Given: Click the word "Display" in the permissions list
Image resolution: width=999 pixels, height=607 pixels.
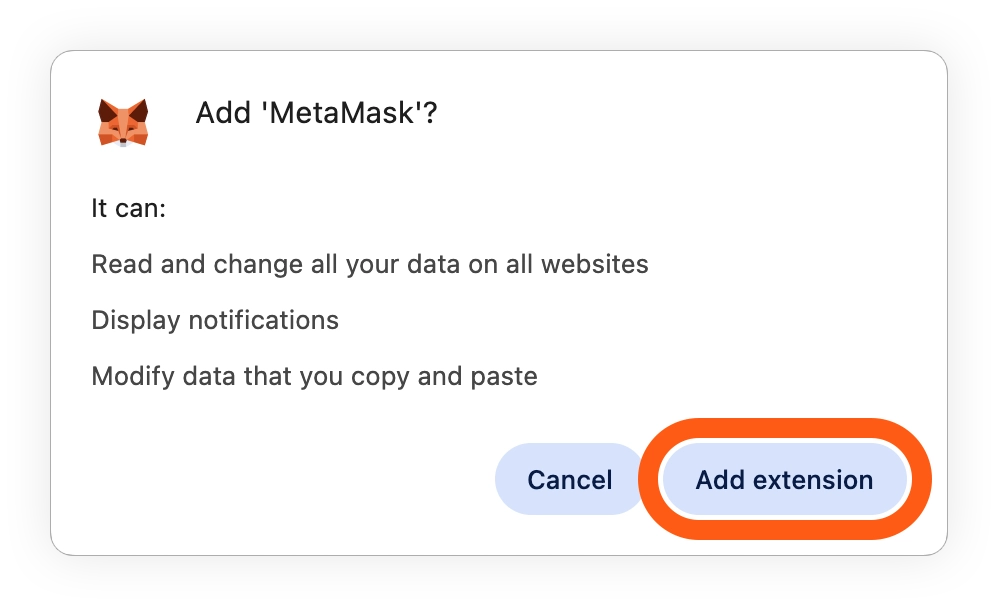Looking at the screenshot, I should (136, 320).
